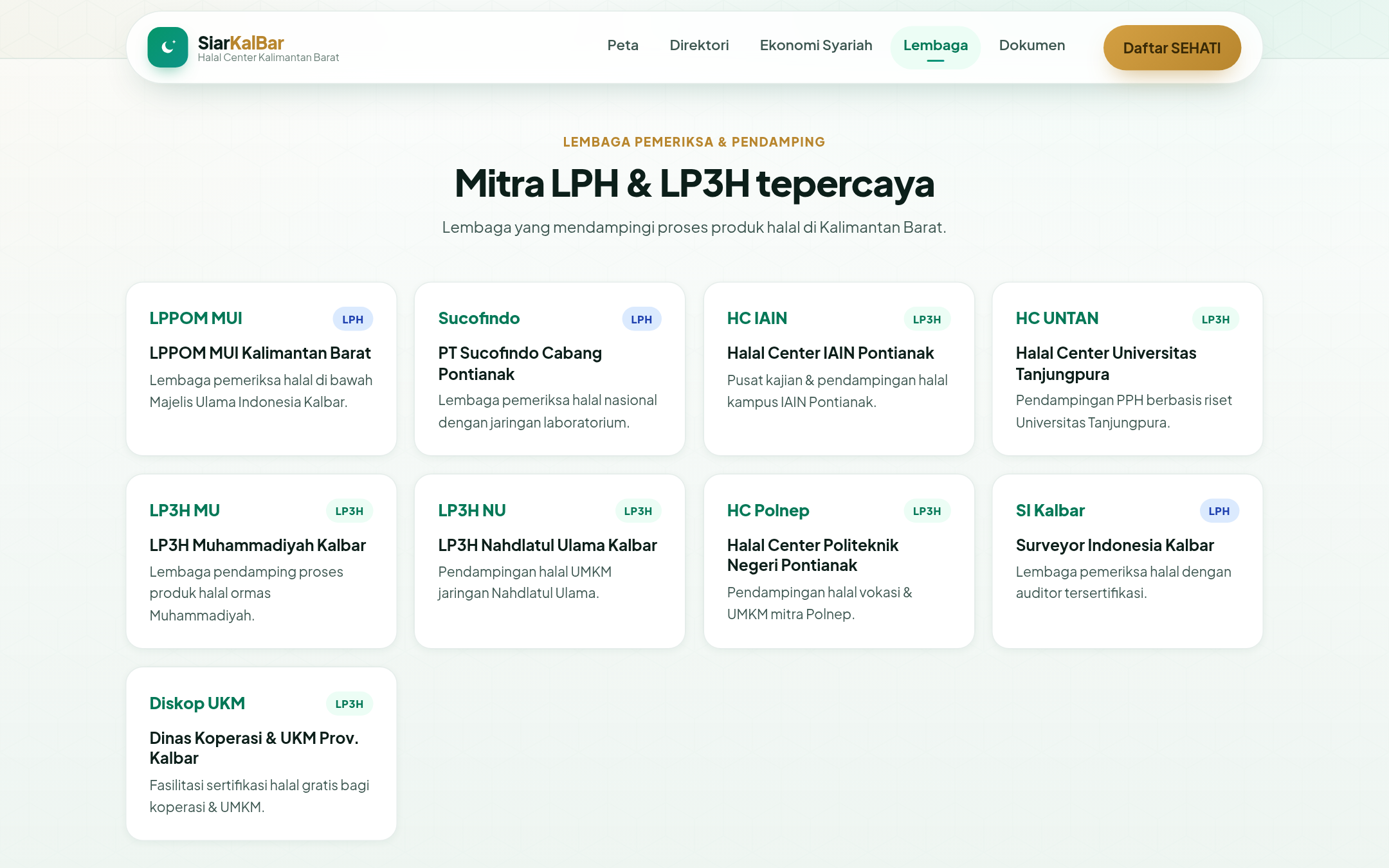
Task: Click the LPPOM MUI card heading
Action: [x=196, y=318]
